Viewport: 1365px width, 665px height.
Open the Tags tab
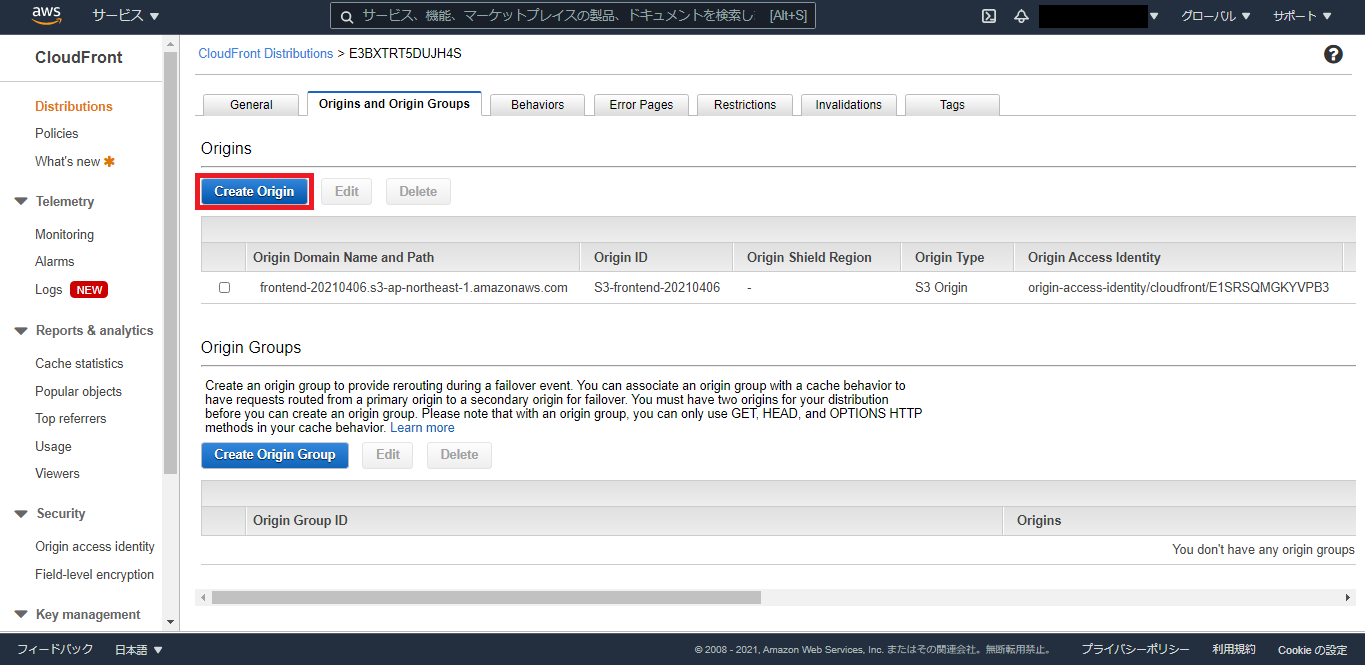tap(952, 105)
